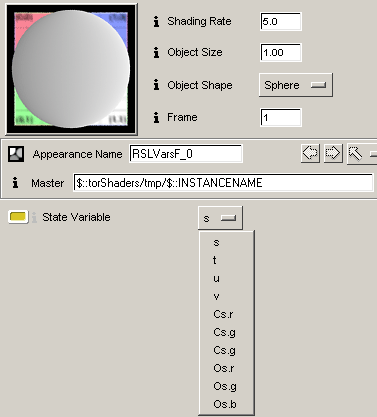Click the sphere preview thumbnail
This screenshot has width=377, height=417.
point(71,69)
